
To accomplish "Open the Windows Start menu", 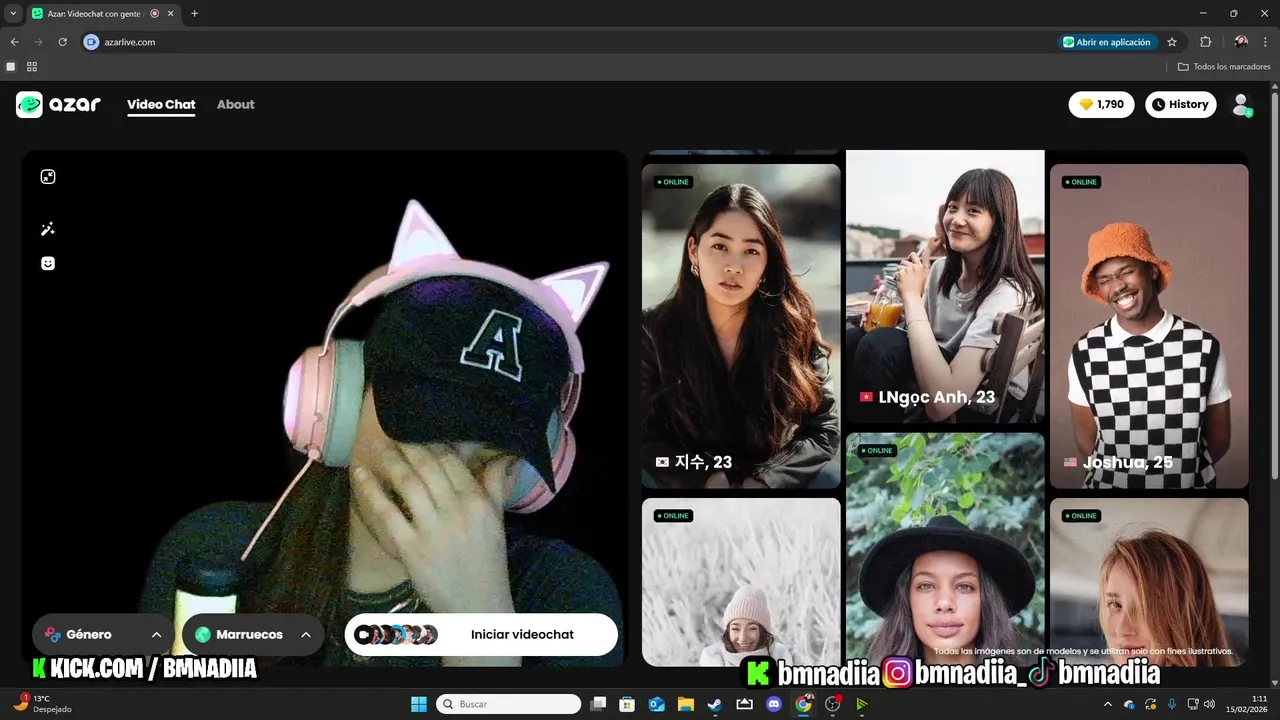I will (x=419, y=704).
